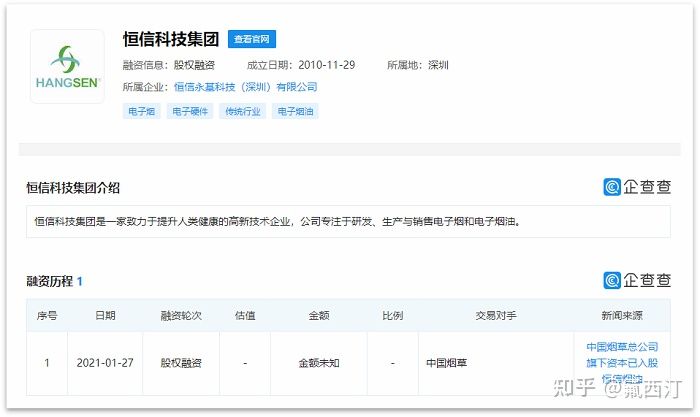Click the 序号 column header

coord(47,316)
